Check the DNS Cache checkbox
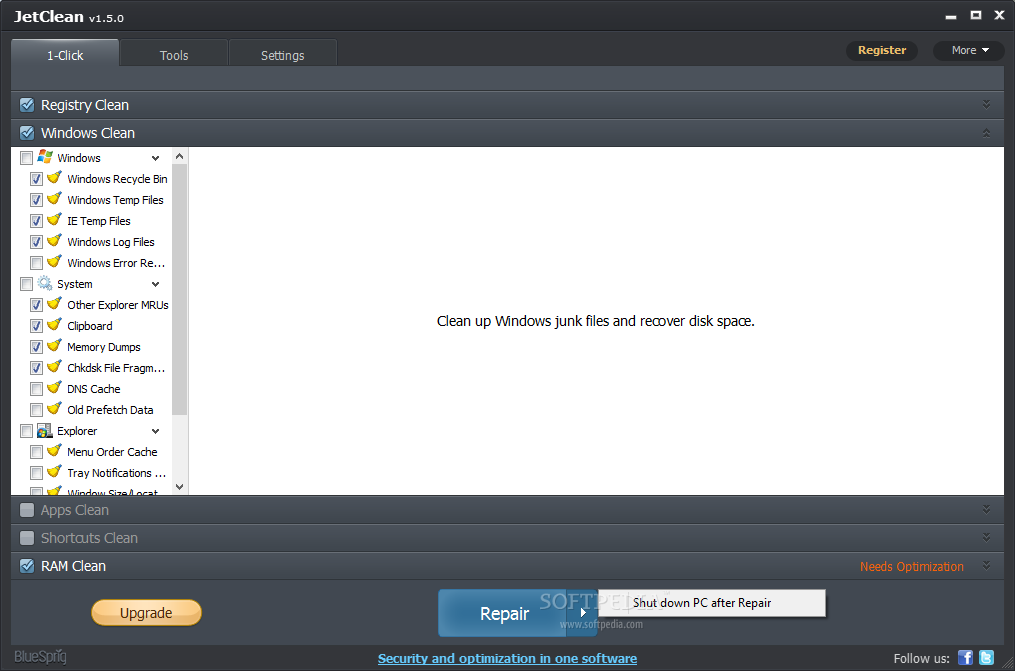 coord(37,389)
